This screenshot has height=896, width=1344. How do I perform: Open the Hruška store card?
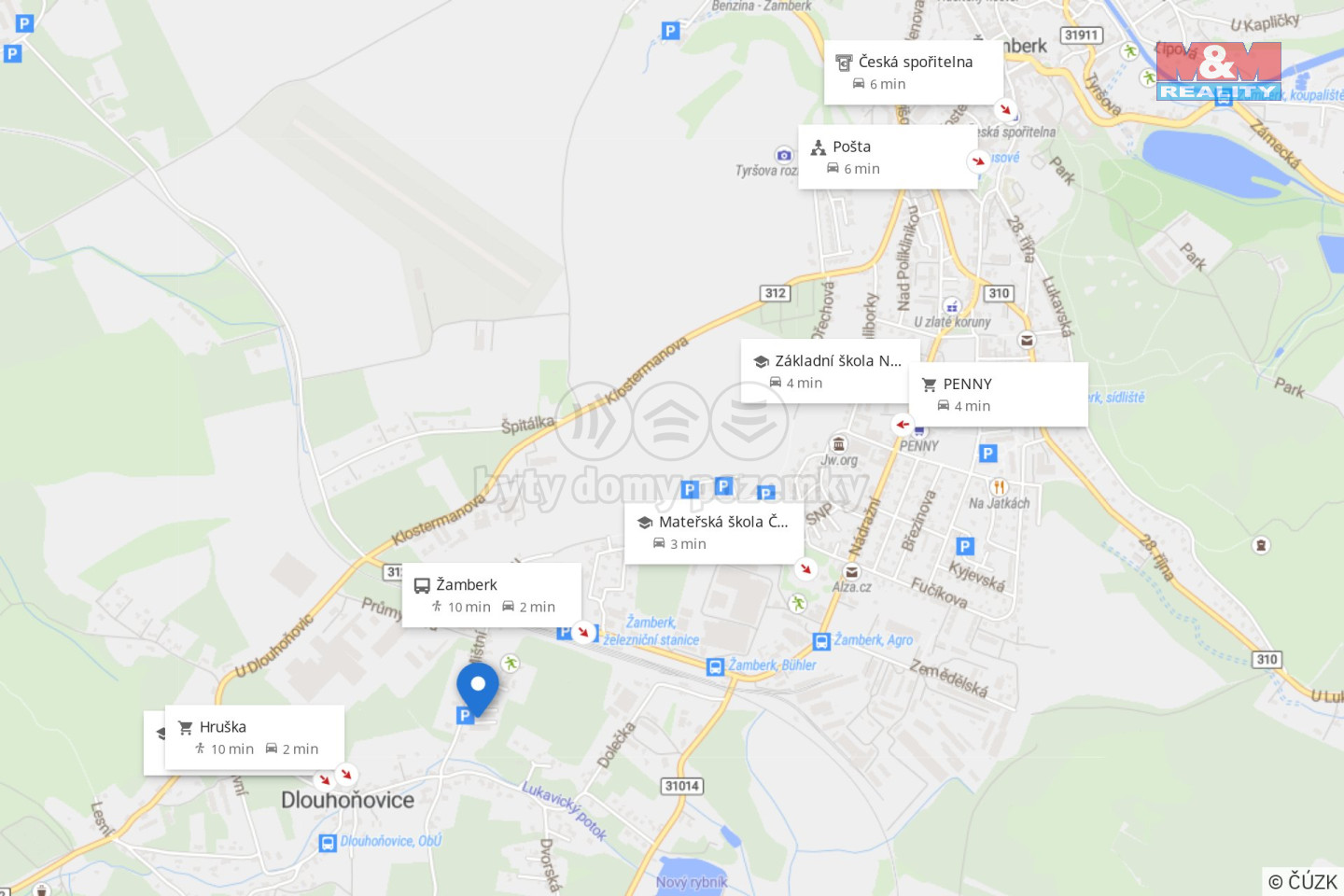255,737
